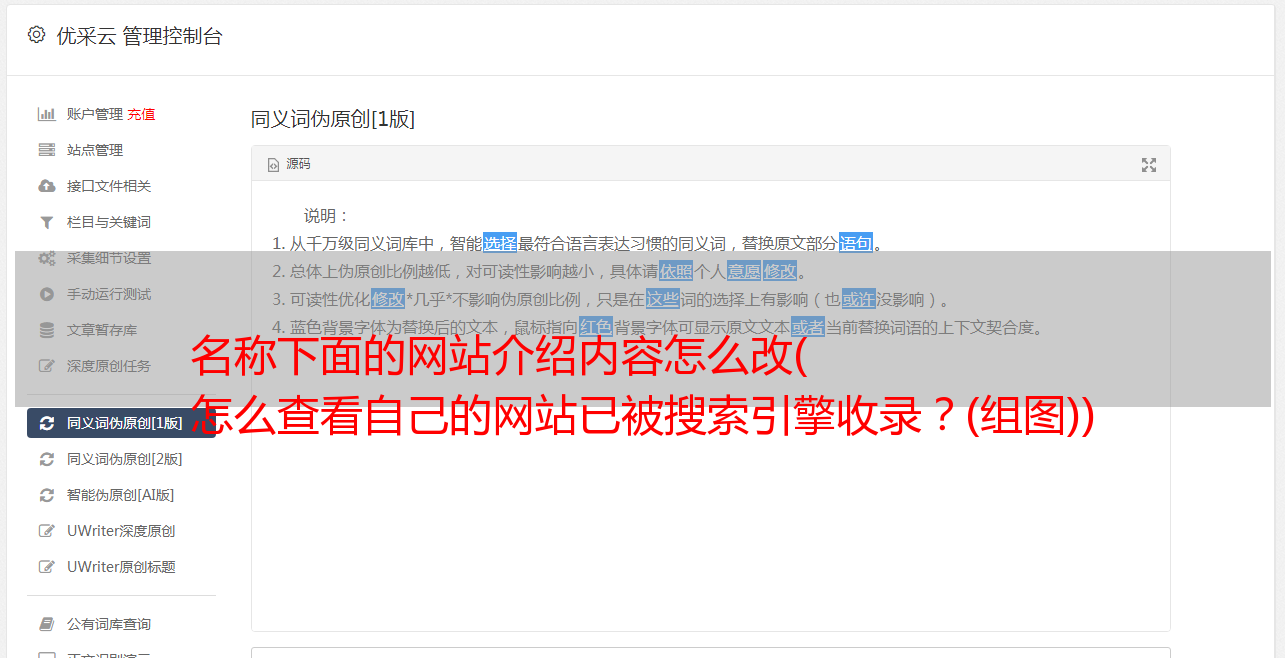Screen dimensions: 1285x658
Task: Click the cloud upload icon for 接口文件相关
Action: point(46,186)
